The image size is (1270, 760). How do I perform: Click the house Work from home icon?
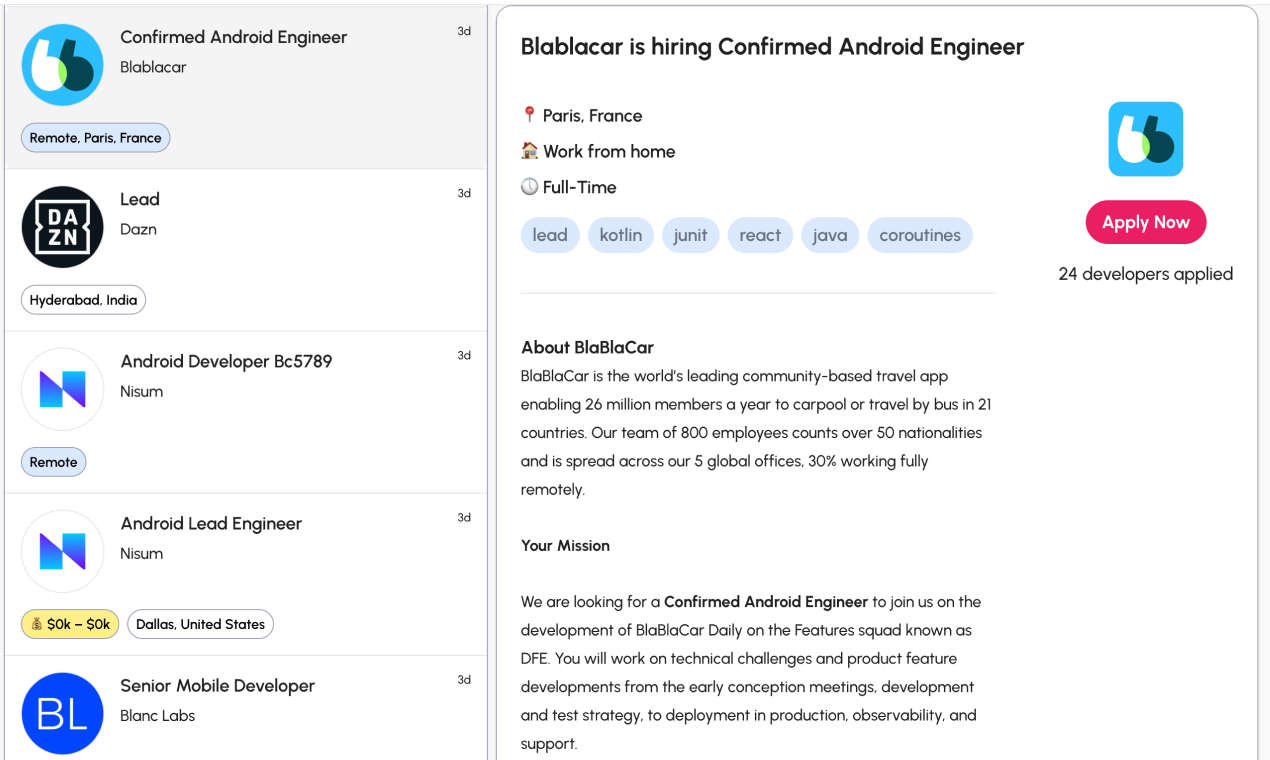(530, 151)
